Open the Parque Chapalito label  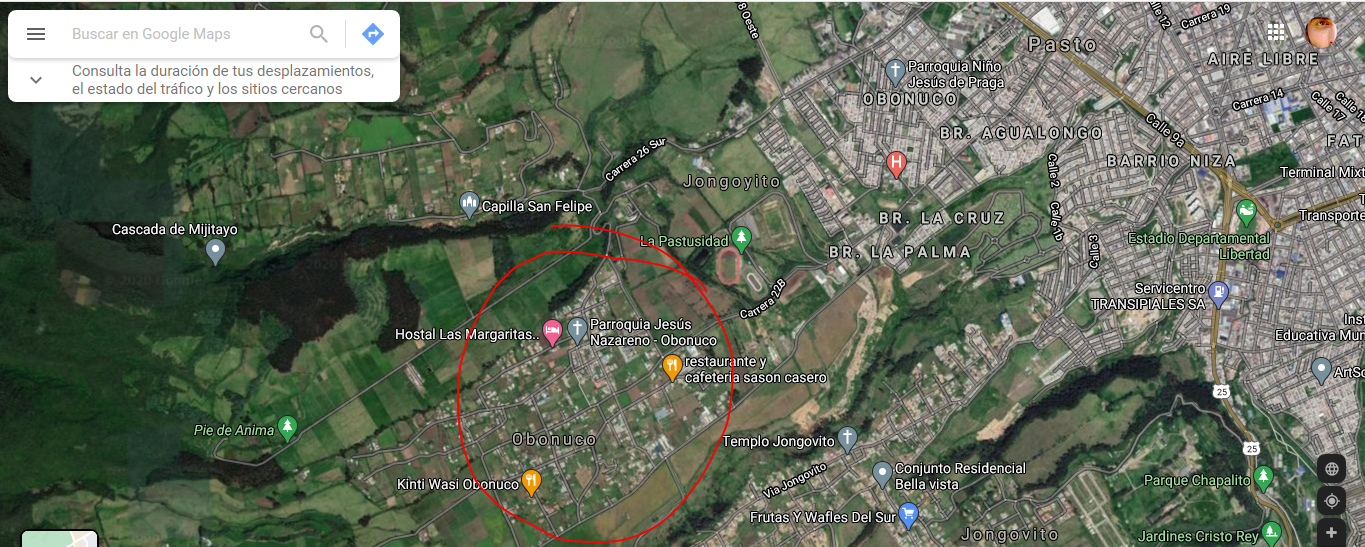1197,481
